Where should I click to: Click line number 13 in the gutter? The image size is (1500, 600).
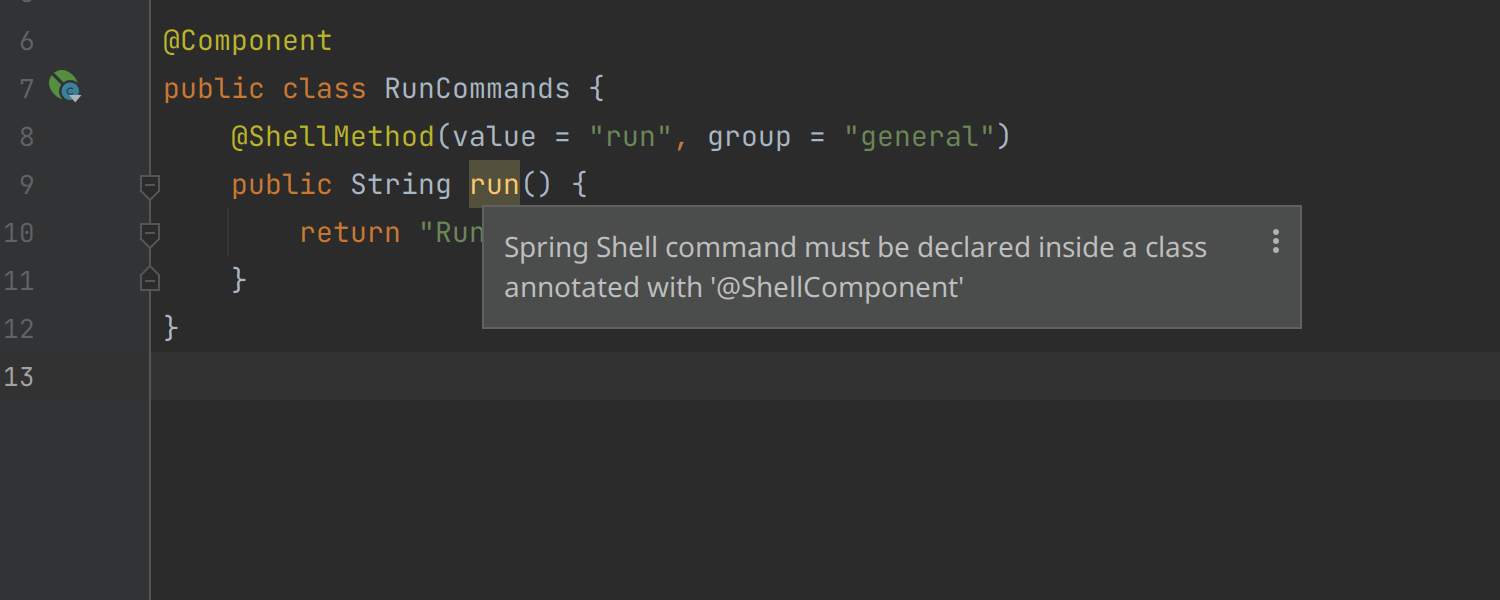tap(19, 377)
